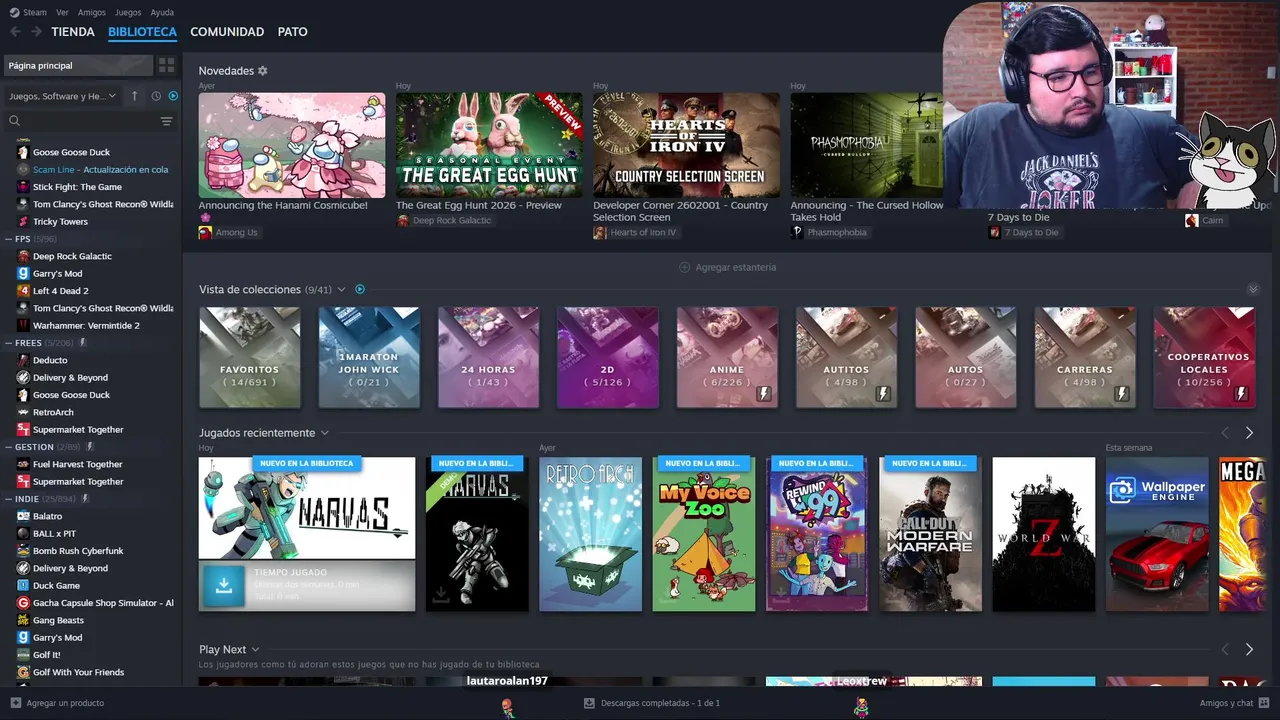Collapse the GESTION category in sidebar
Viewport: 1280px width, 720px height.
[9, 447]
